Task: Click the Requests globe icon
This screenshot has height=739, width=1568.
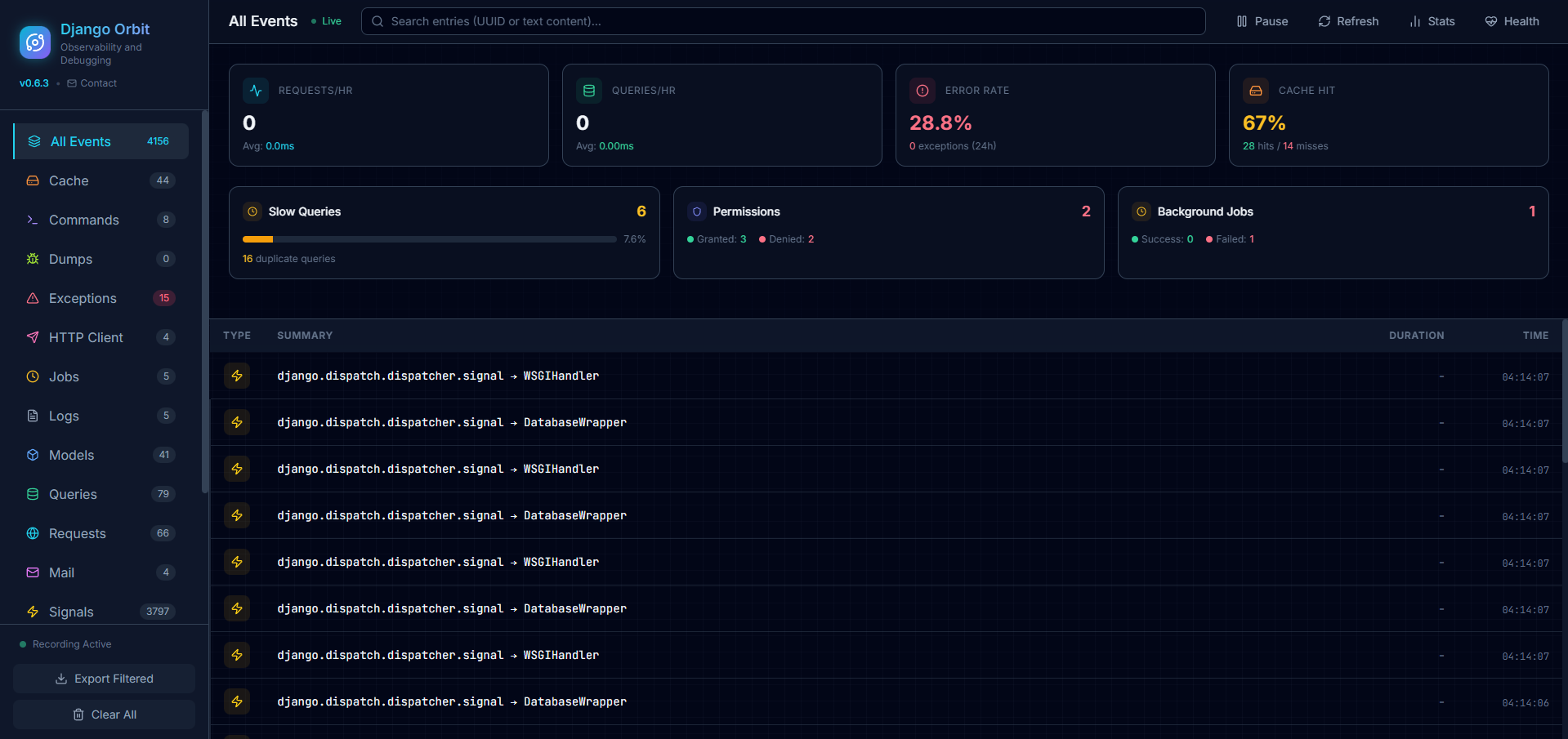Action: click(33, 533)
